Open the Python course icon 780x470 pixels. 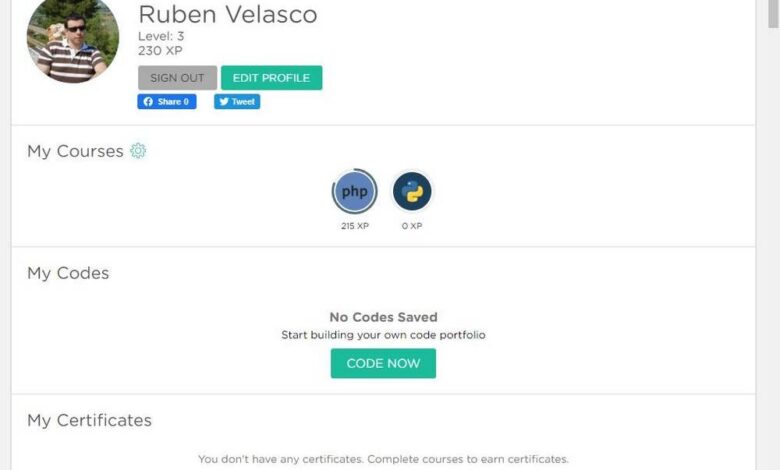412,191
